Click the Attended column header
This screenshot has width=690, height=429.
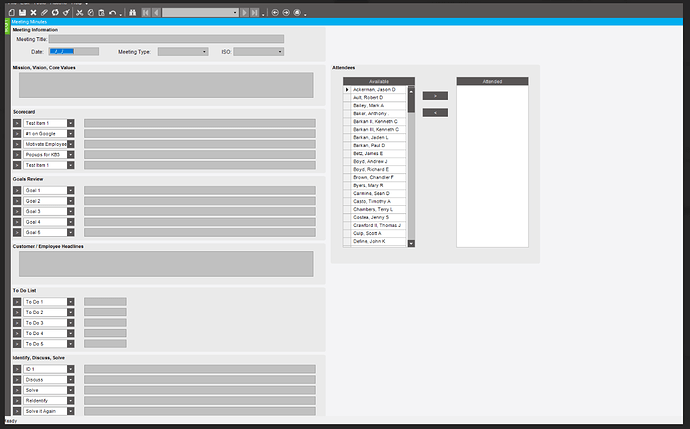[x=492, y=81]
